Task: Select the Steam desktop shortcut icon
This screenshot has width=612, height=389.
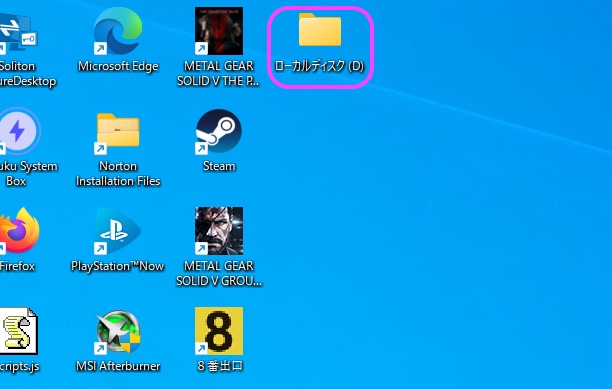Action: pyautogui.click(x=219, y=131)
